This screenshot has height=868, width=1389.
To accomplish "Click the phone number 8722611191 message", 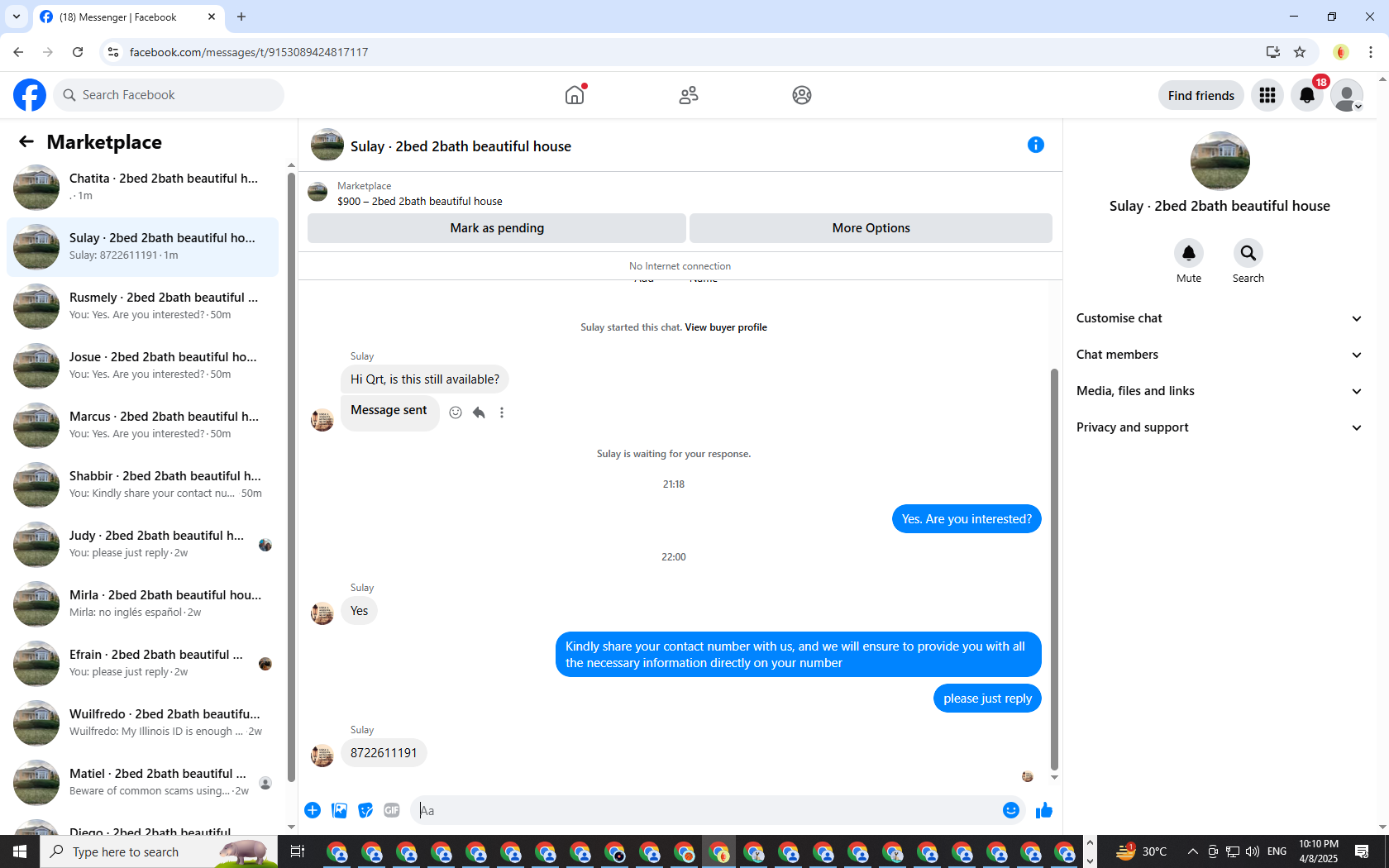I will tap(384, 753).
